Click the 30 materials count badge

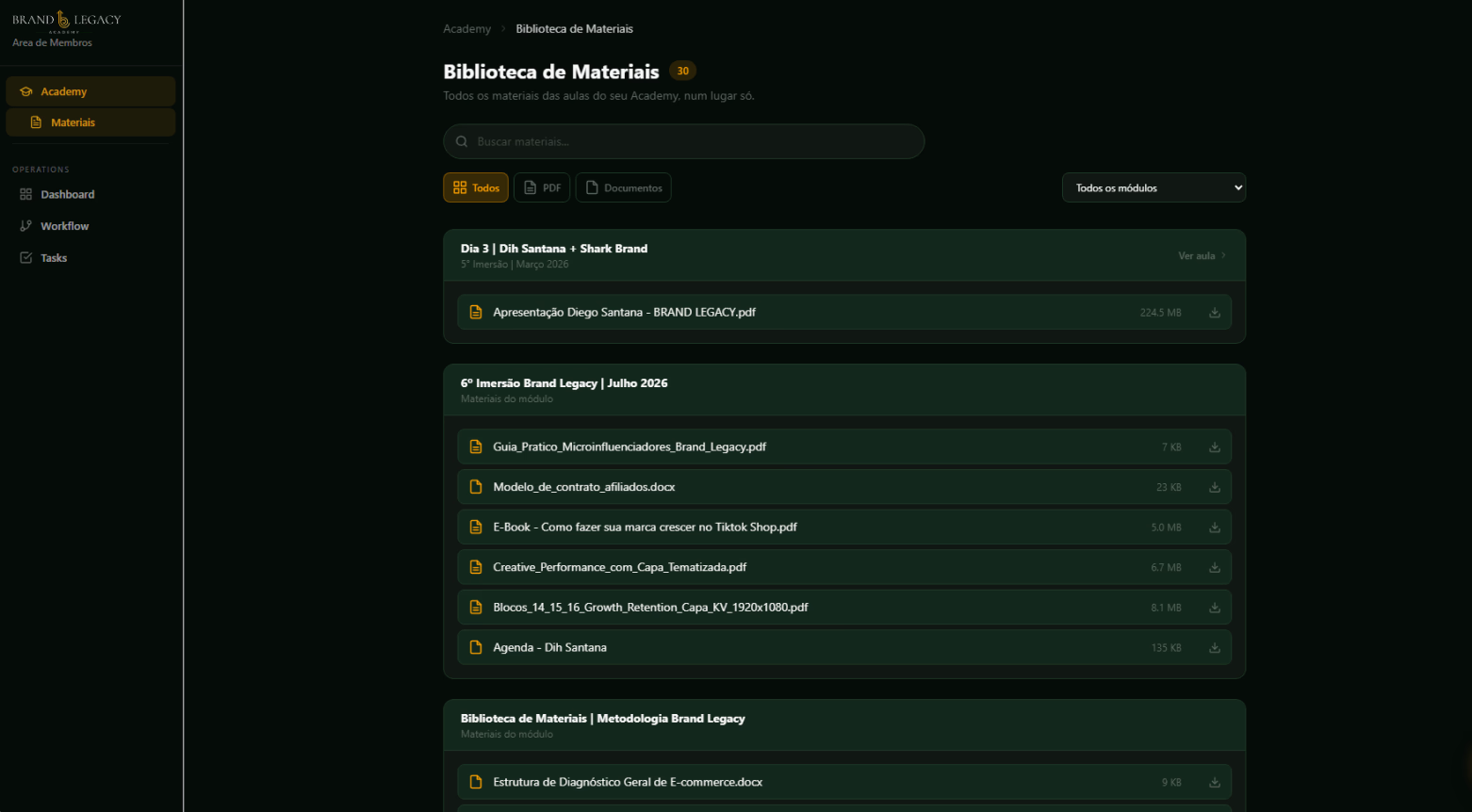click(x=683, y=71)
